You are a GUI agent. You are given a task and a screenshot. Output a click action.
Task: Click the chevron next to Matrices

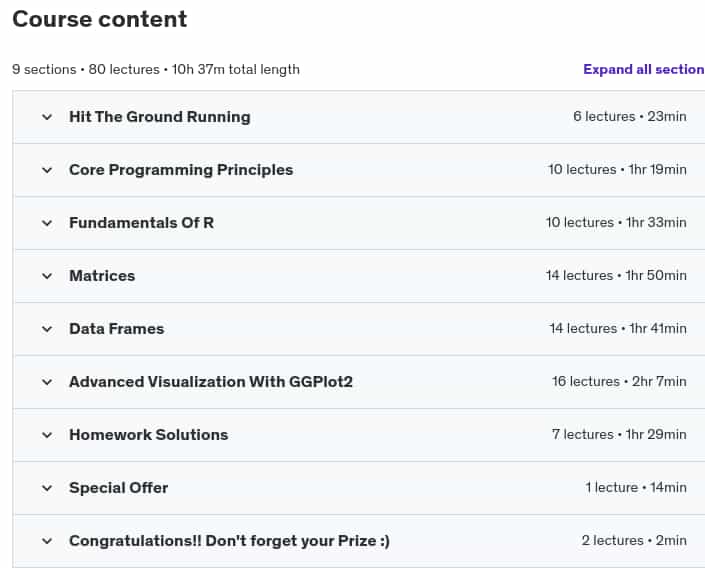(x=47, y=276)
